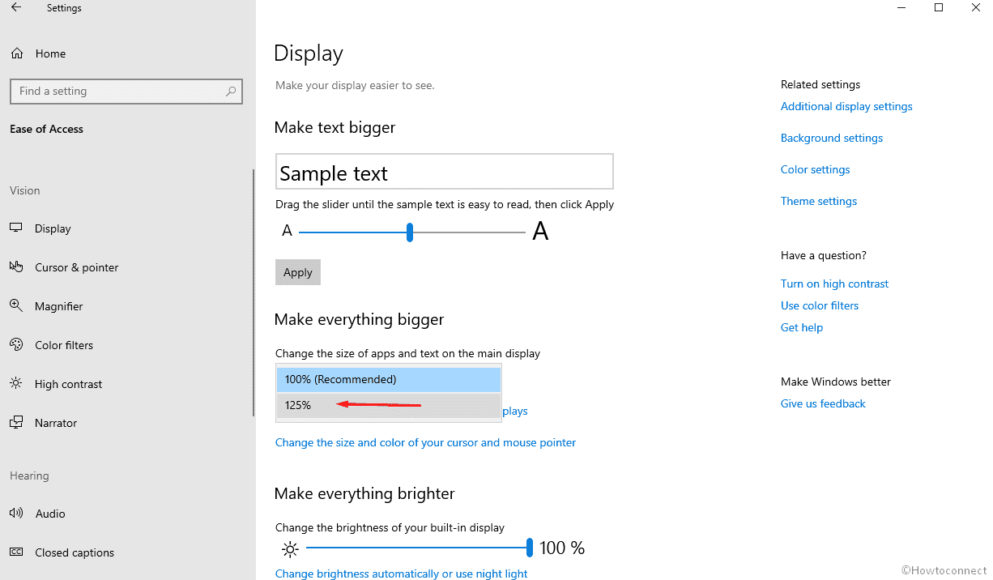993x580 pixels.
Task: Click the Get help link
Action: pyautogui.click(x=801, y=327)
